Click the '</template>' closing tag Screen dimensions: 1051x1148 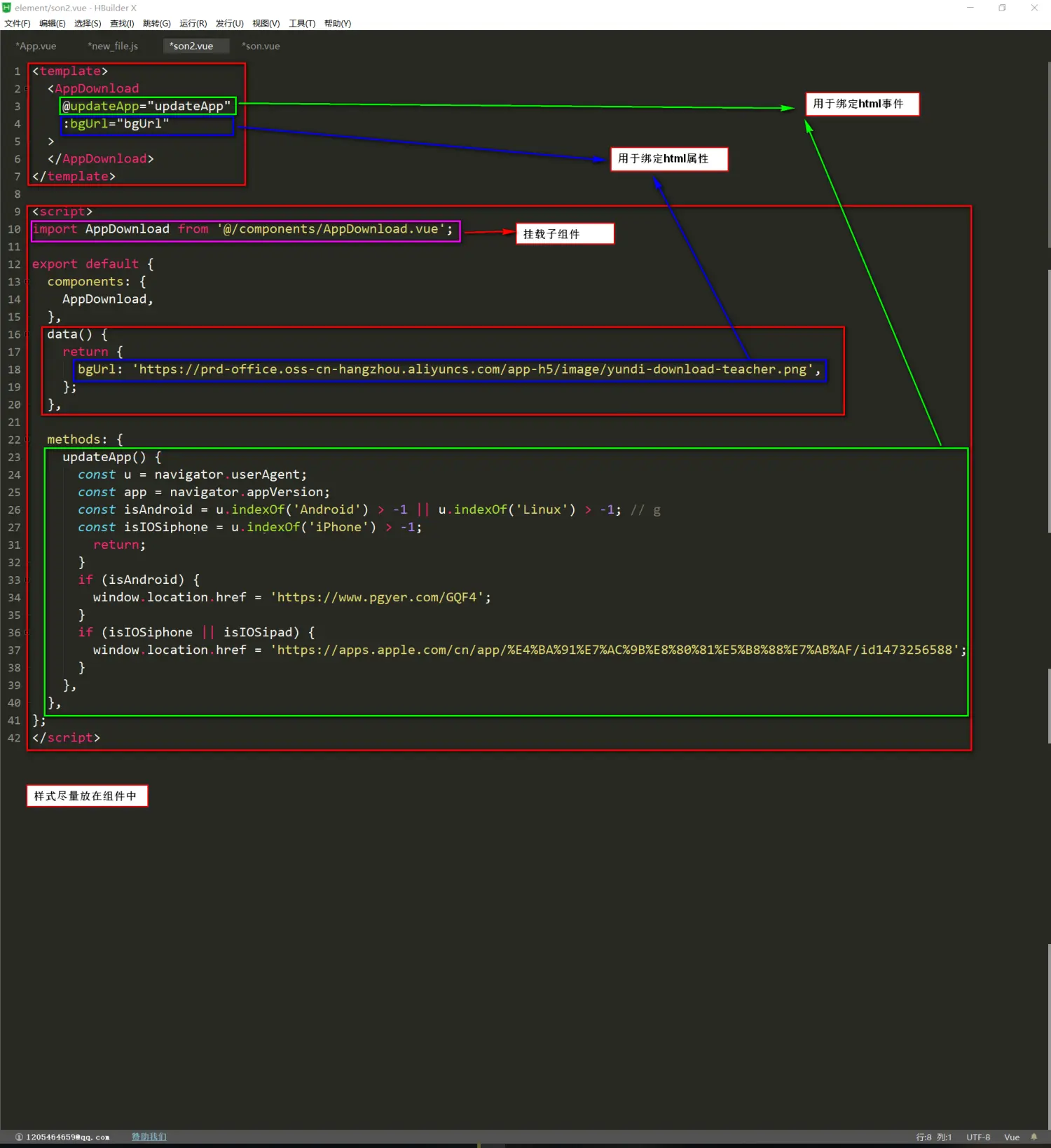[74, 177]
